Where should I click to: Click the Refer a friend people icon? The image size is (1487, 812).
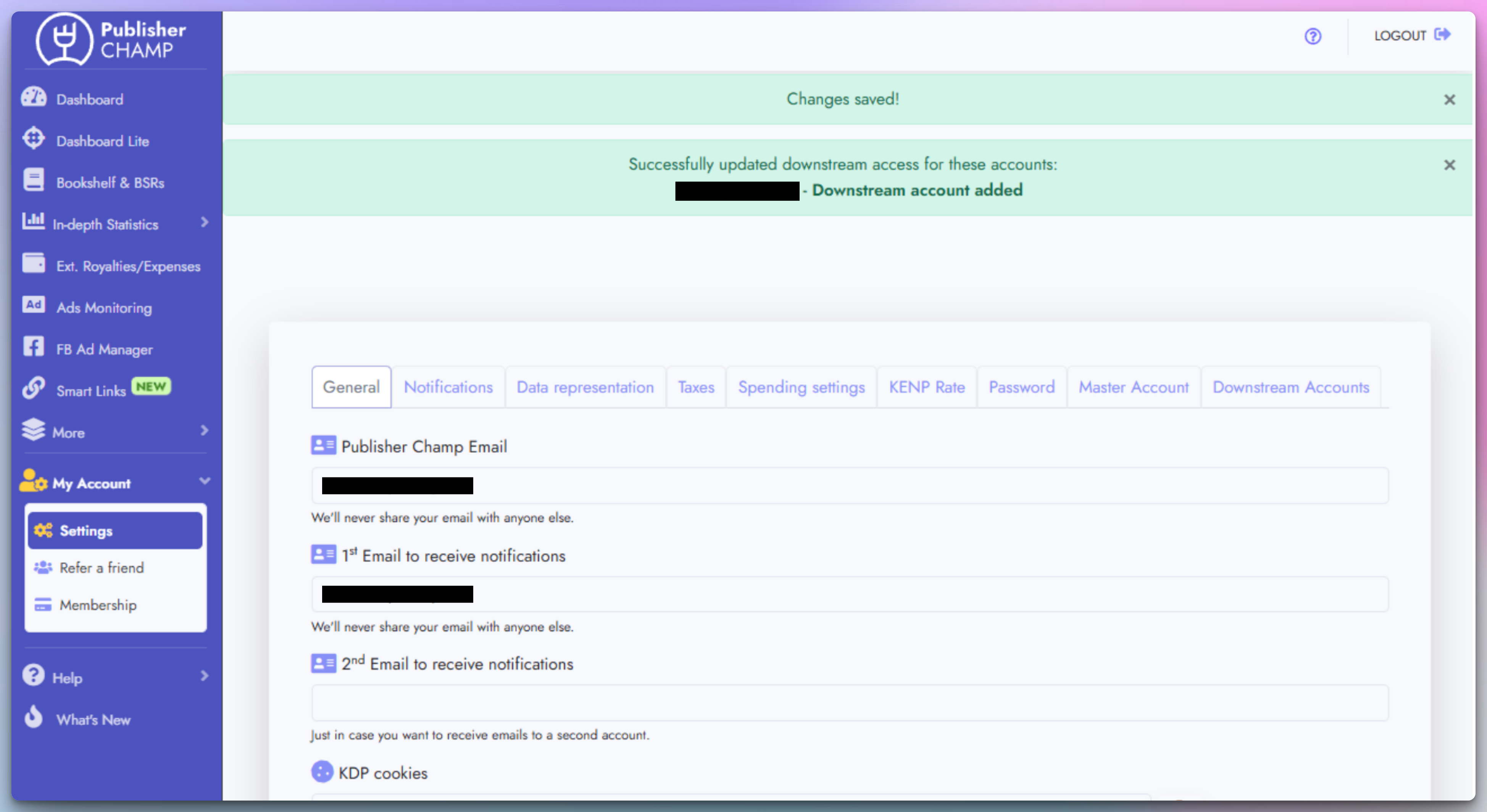pos(43,568)
